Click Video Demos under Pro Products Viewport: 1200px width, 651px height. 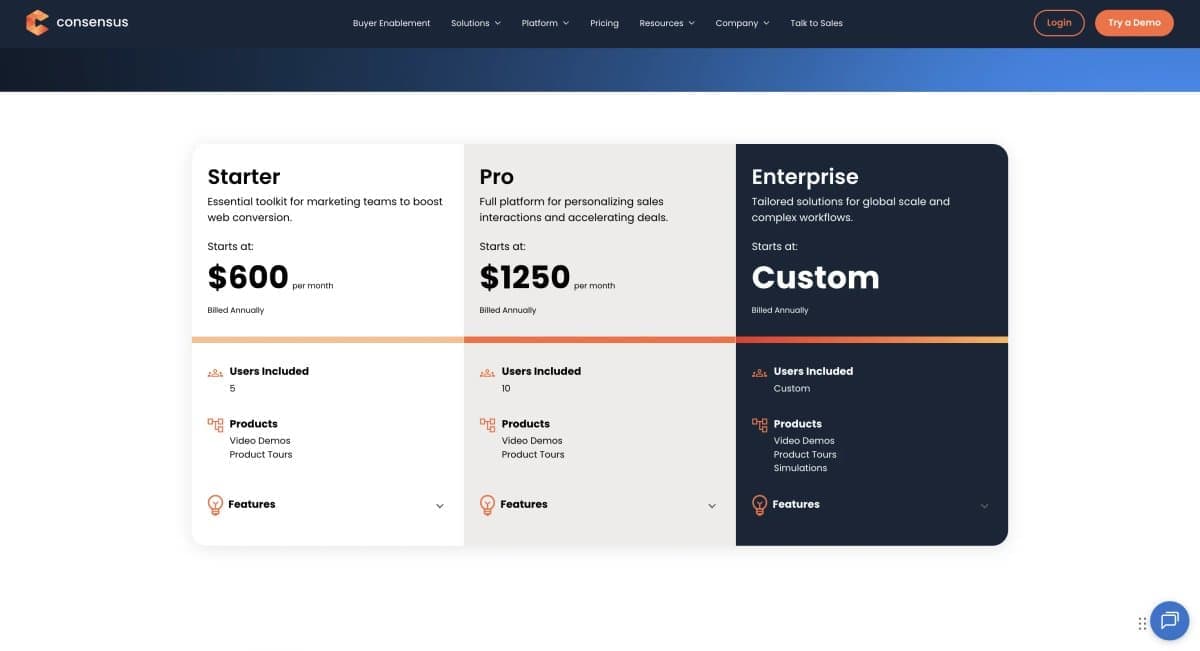[x=532, y=441]
